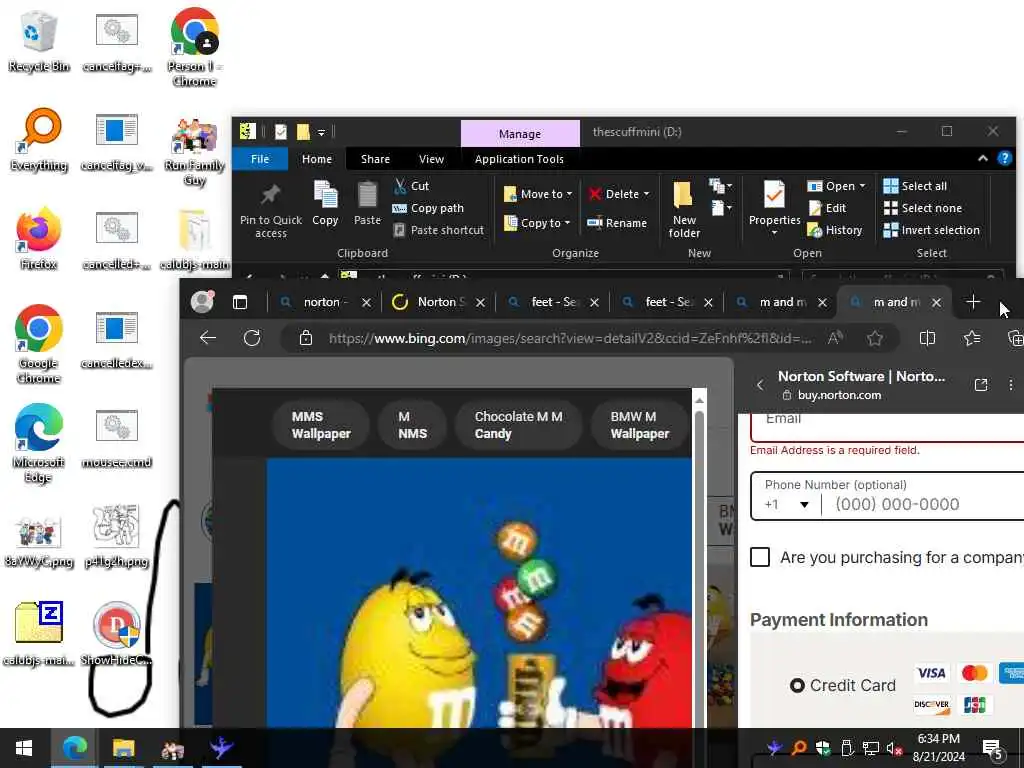Click the Edge address bar URL
Image resolution: width=1024 pixels, height=768 pixels.
[x=570, y=338]
